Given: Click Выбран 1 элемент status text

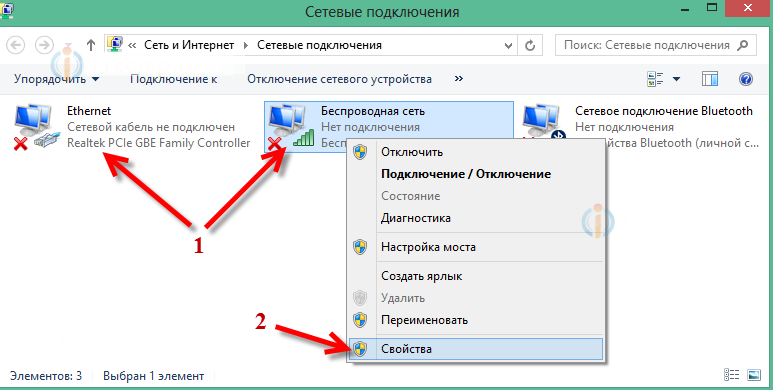Looking at the screenshot, I should click(153, 376).
